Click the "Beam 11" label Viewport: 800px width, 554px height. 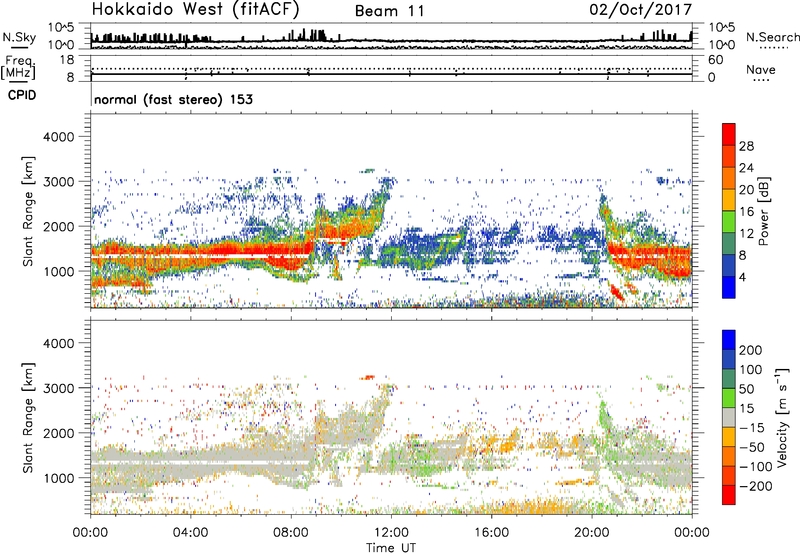pyautogui.click(x=389, y=11)
